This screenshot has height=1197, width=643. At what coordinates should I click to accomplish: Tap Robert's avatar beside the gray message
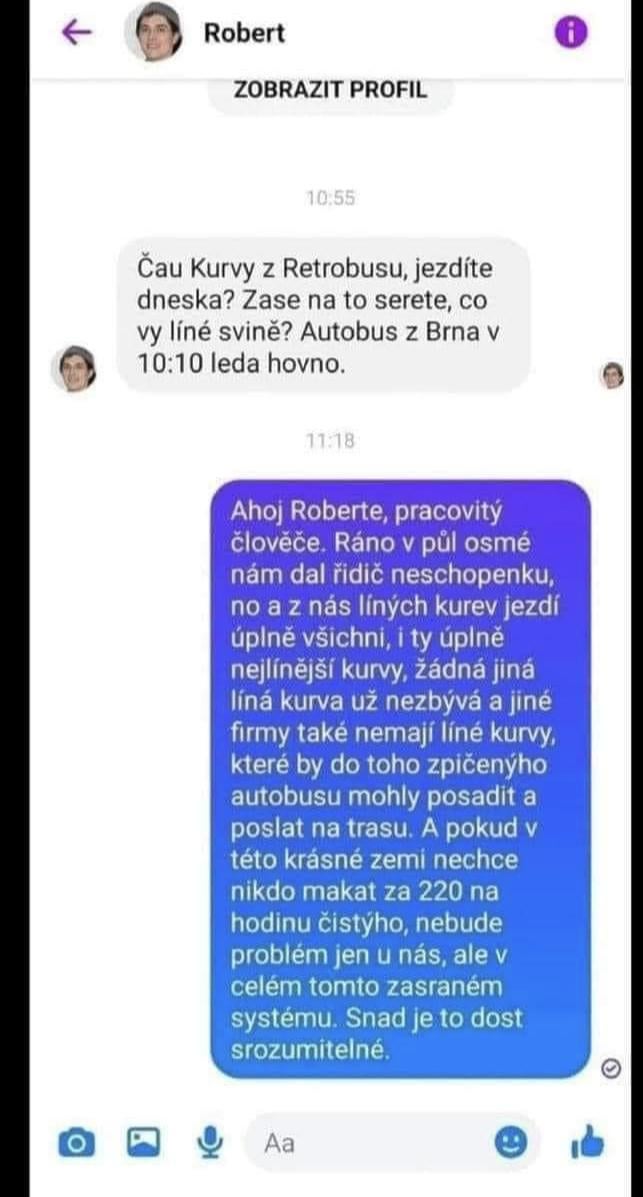[x=73, y=369]
